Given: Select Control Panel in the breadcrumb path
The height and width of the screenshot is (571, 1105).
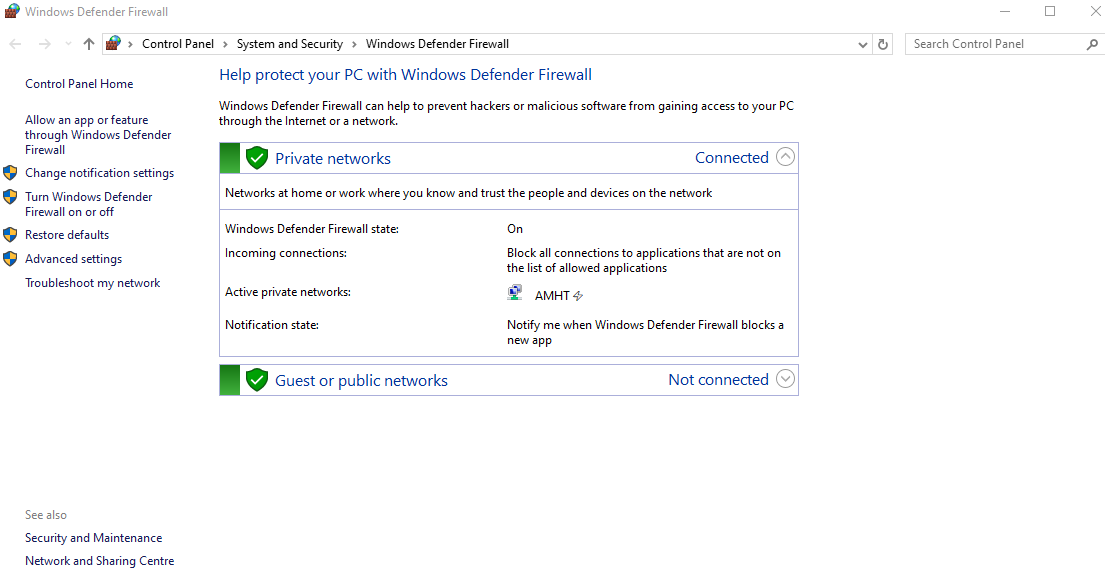Looking at the screenshot, I should [178, 44].
